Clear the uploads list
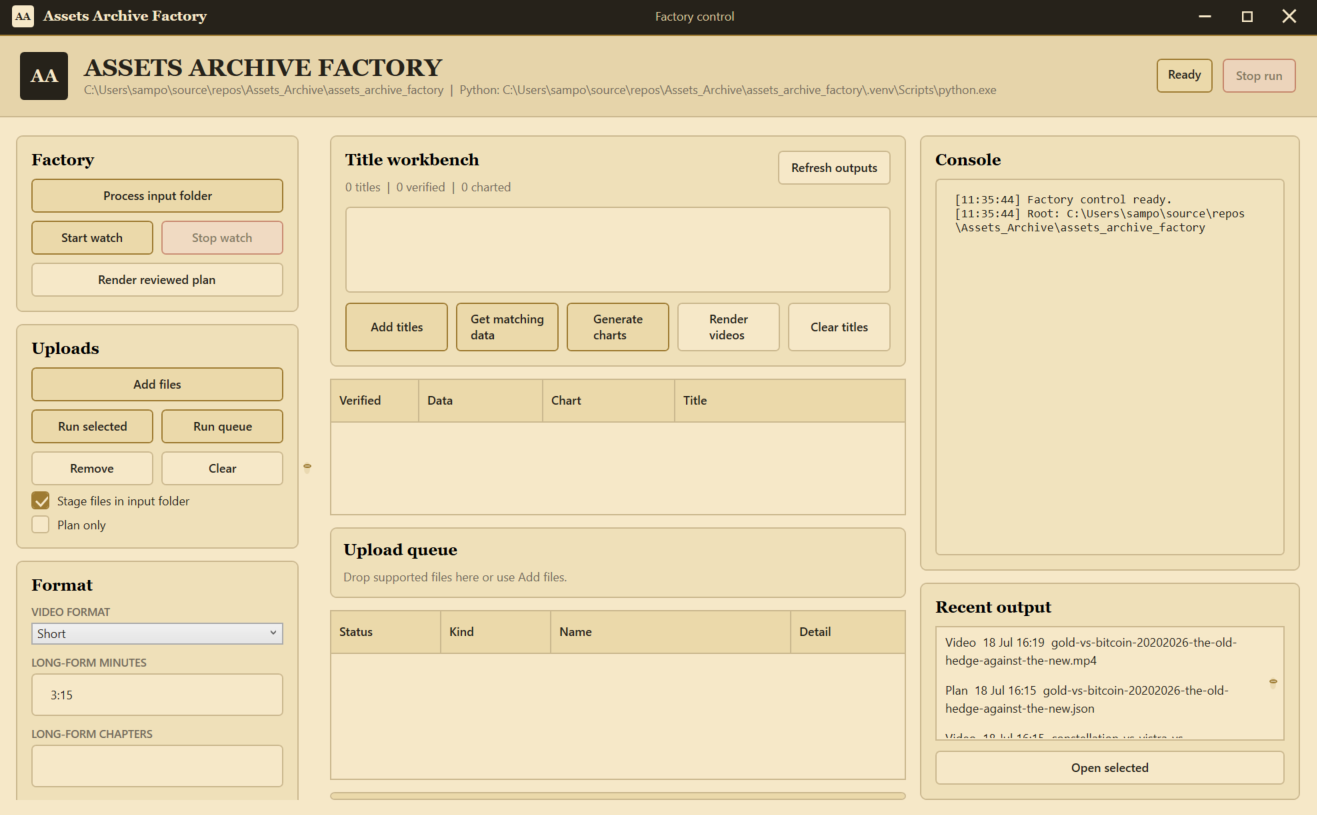1317x815 pixels. click(x=222, y=468)
